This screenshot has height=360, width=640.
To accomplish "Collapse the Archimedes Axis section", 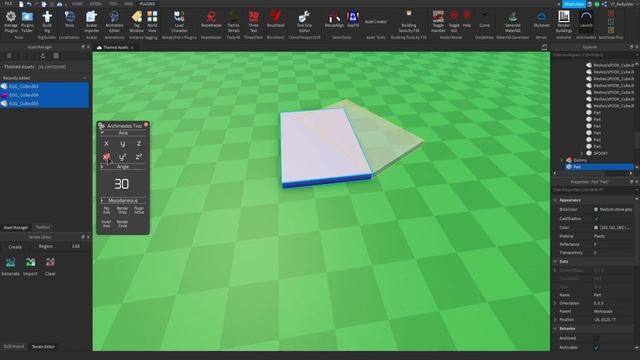I will (102, 133).
